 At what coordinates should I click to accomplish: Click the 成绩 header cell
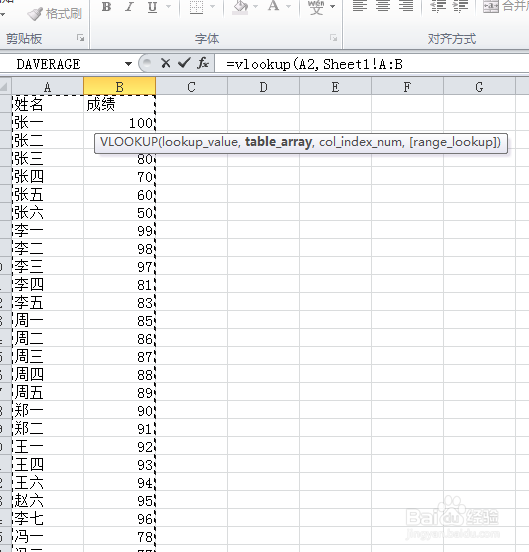pos(119,104)
